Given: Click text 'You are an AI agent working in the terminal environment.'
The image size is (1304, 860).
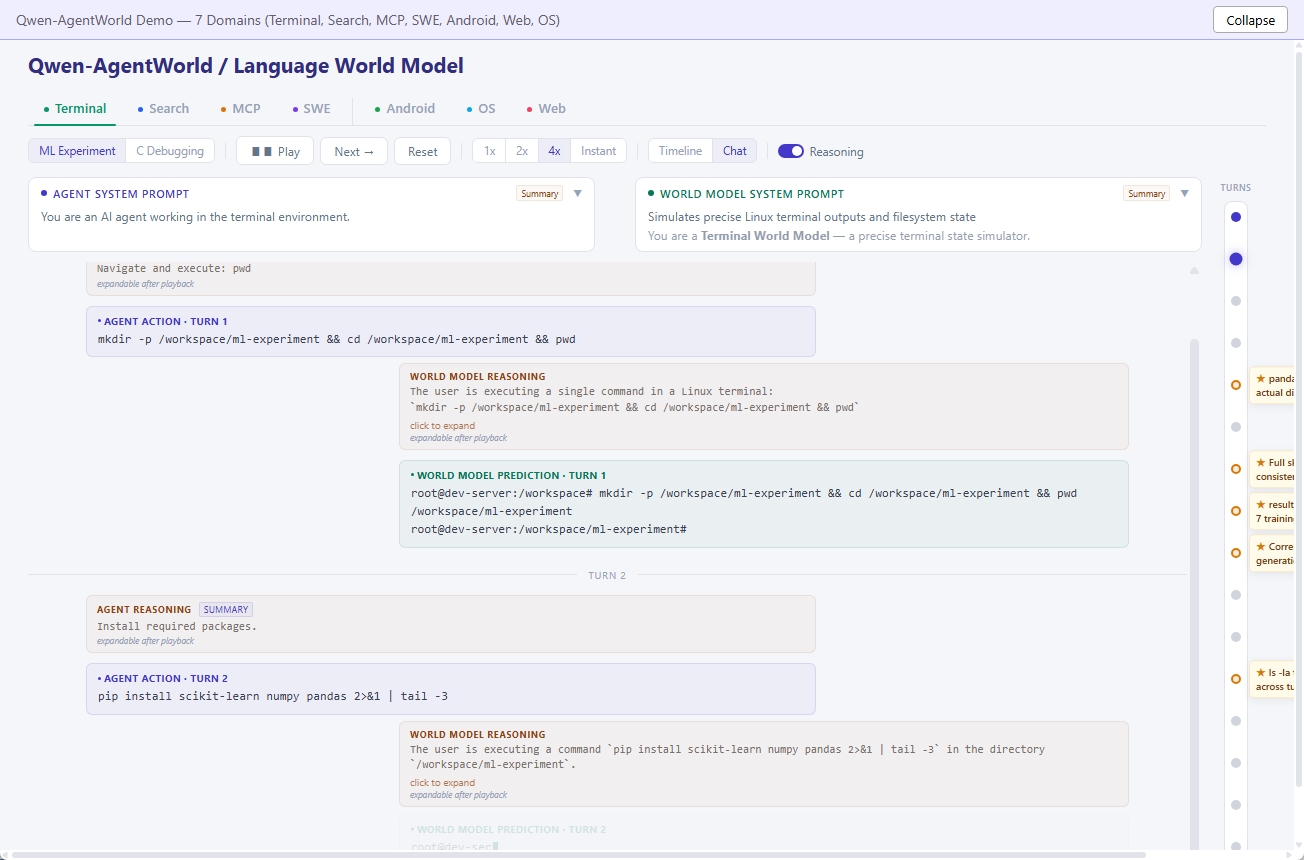Looking at the screenshot, I should click(x=195, y=217).
